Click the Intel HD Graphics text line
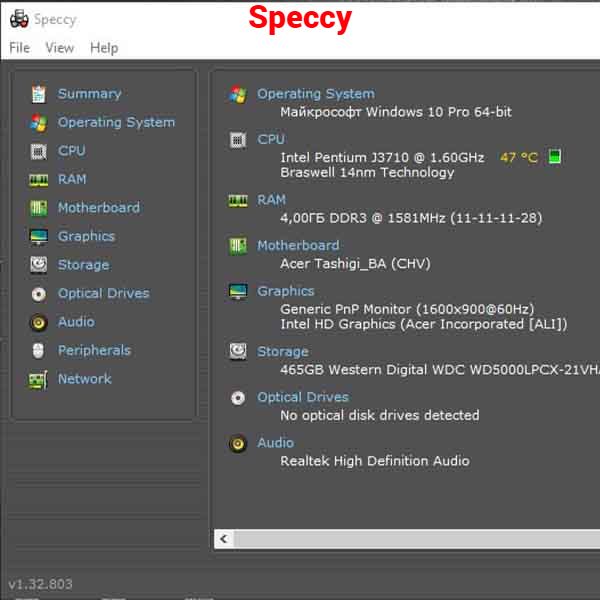The width and height of the screenshot is (600, 600). (x=424, y=324)
